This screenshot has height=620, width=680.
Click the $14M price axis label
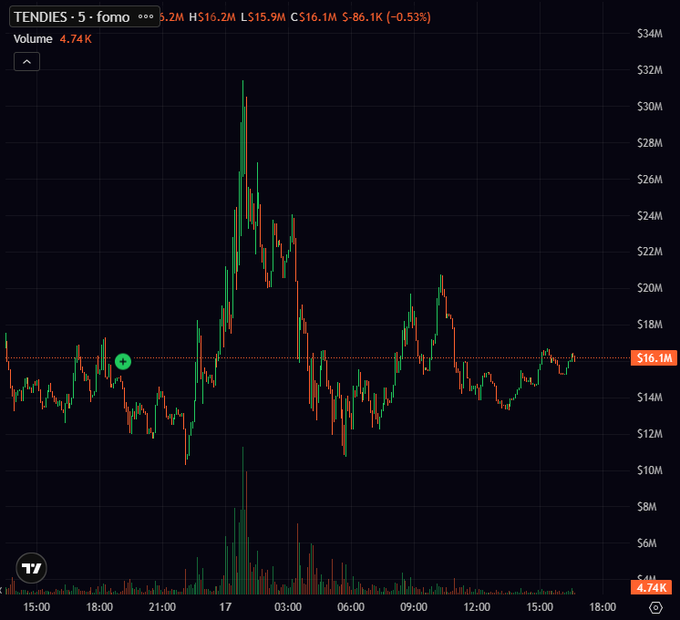pos(650,397)
